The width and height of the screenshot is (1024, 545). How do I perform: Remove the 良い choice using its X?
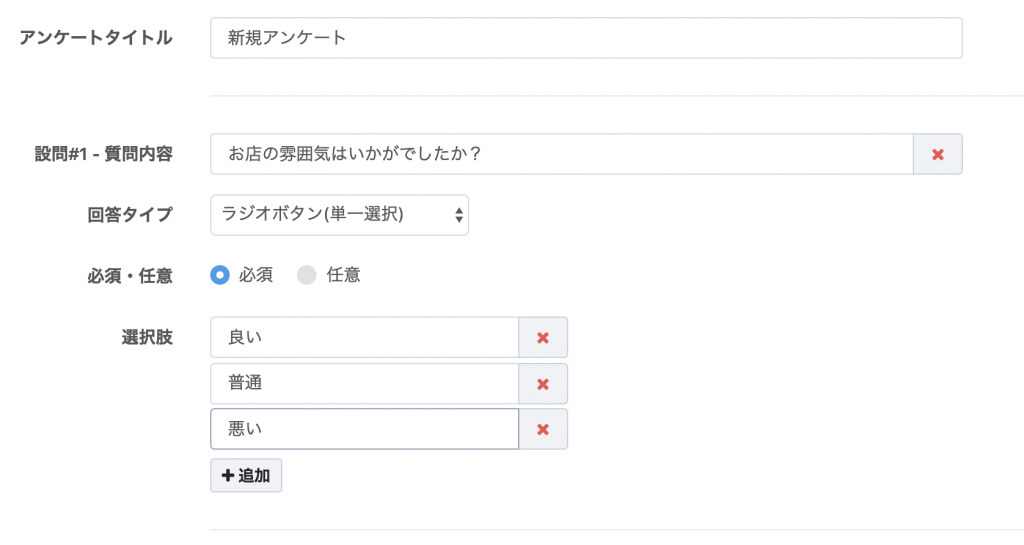(x=543, y=337)
